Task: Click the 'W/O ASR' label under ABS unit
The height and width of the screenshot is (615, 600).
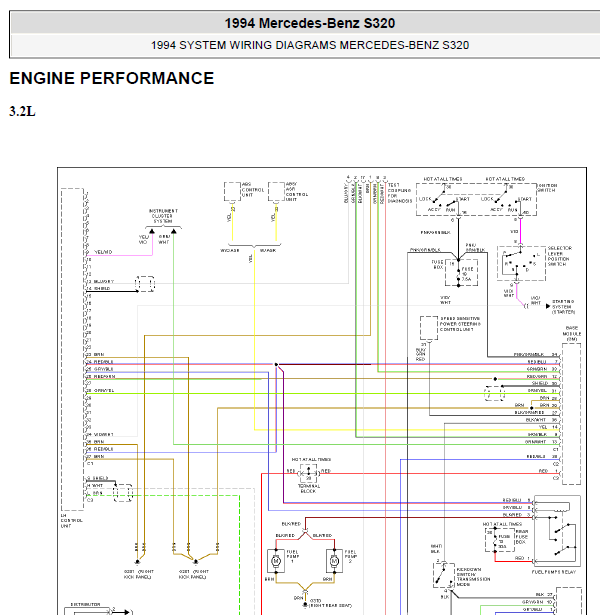Action: click(230, 250)
